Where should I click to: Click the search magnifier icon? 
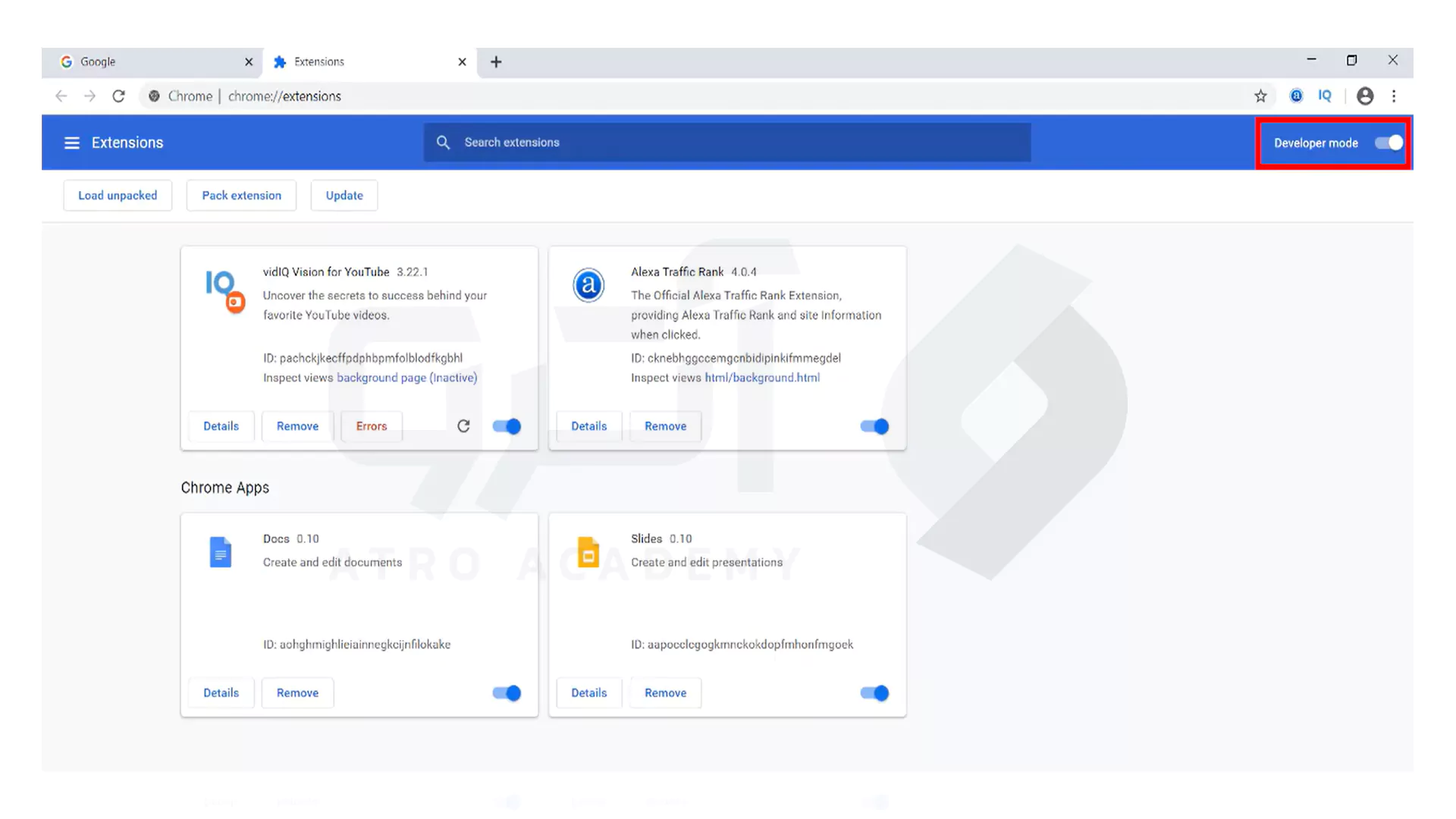coord(444,143)
